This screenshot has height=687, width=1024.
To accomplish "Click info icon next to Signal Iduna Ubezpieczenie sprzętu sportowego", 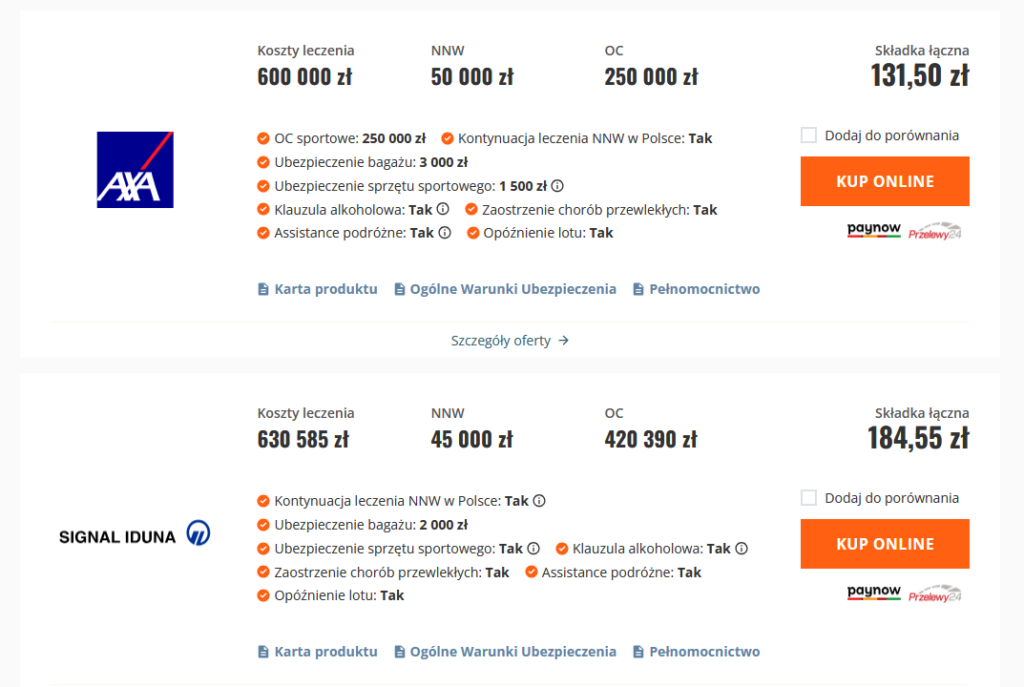I will [534, 549].
